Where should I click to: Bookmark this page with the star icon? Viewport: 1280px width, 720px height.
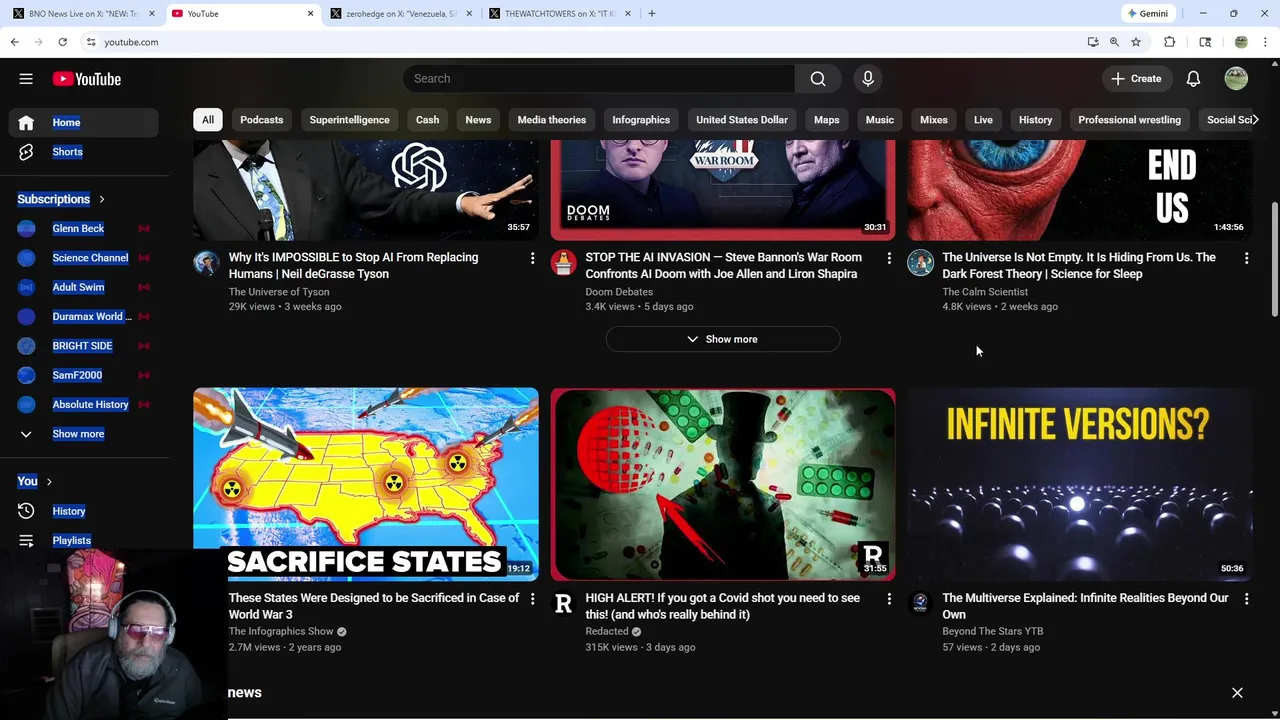pyautogui.click(x=1136, y=42)
